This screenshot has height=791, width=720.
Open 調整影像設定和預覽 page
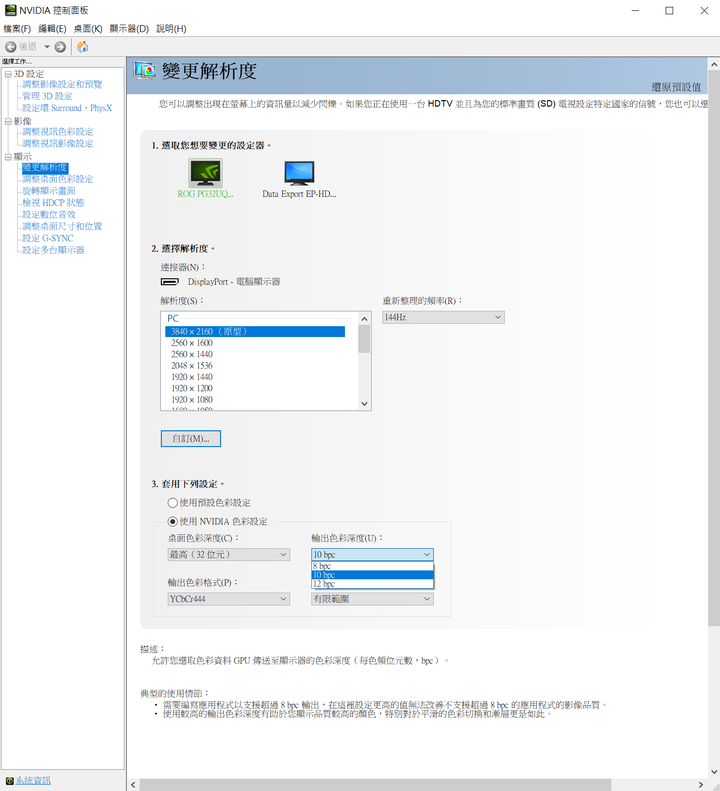(62, 84)
